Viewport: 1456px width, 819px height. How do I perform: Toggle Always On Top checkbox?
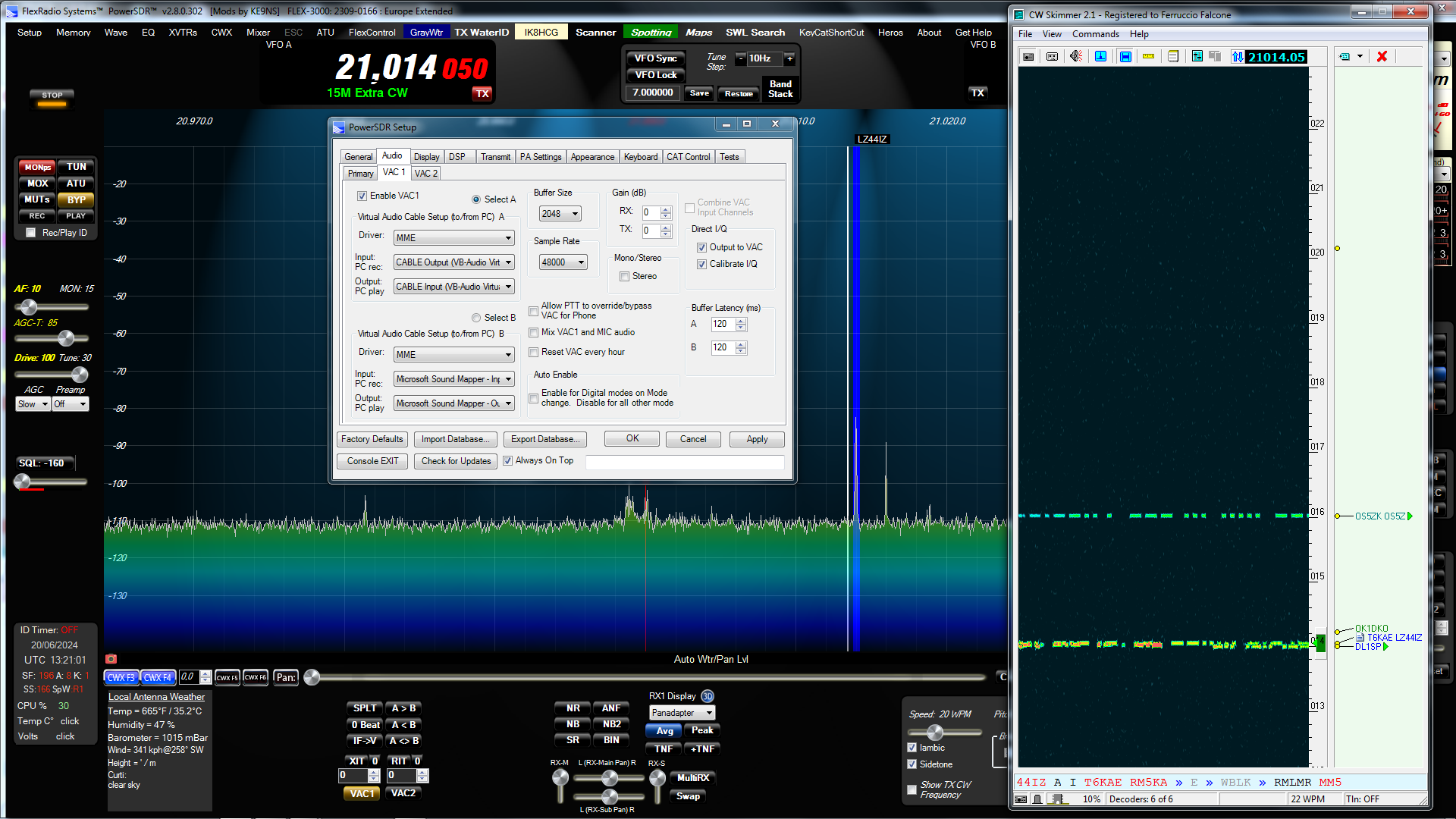508,460
